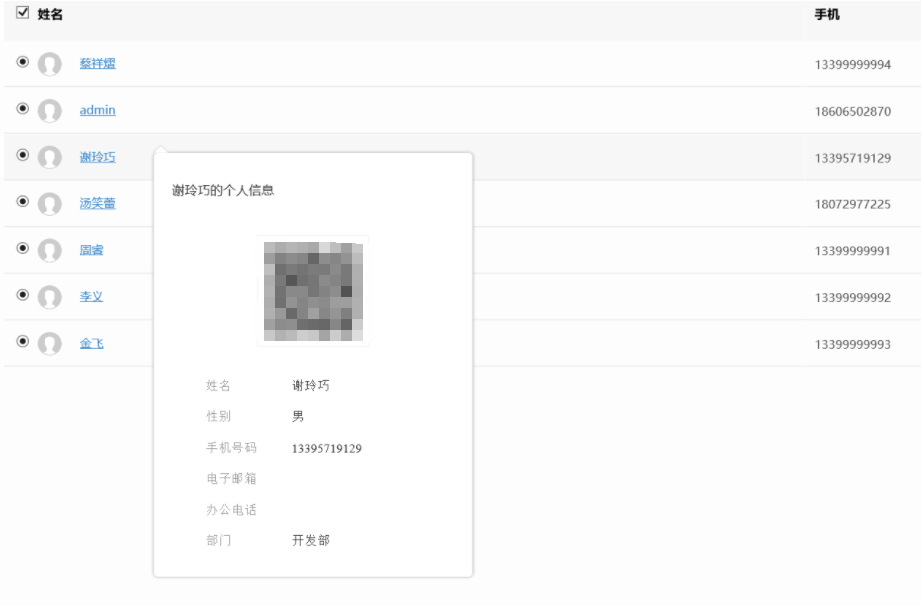Image resolution: width=921 pixels, height=606 pixels.
Task: Select radio button for 蔡祥熠 row
Action: pyautogui.click(x=22, y=62)
